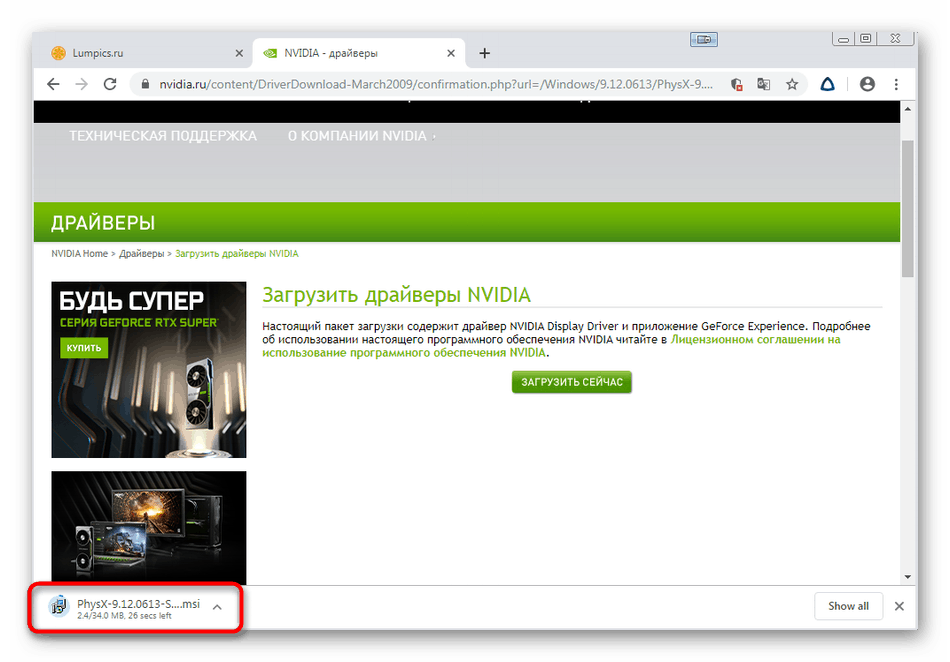Click the forward navigation arrow
The width and height of the screenshot is (950, 662).
click(x=81, y=84)
